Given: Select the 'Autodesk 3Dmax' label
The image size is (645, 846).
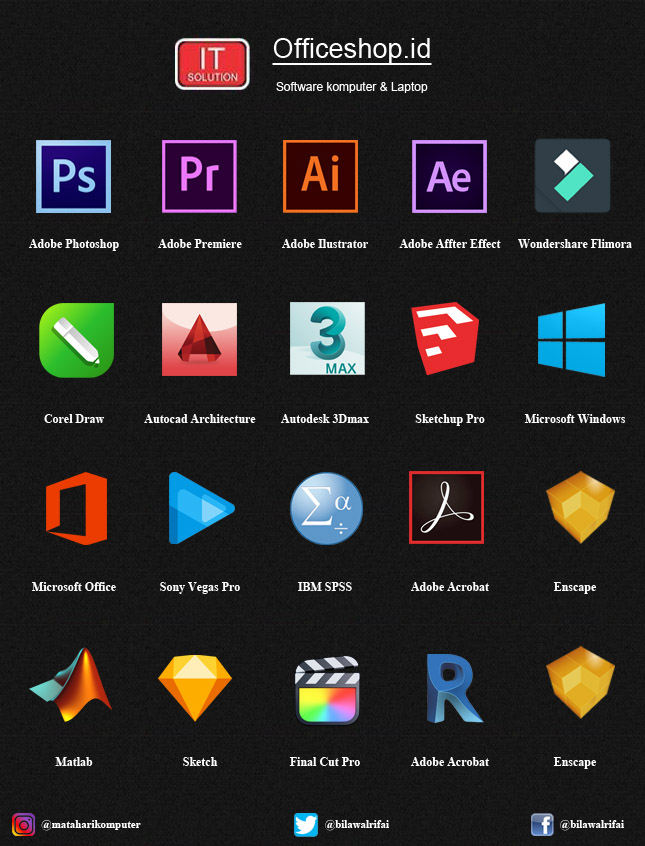Looking at the screenshot, I should tap(325, 419).
